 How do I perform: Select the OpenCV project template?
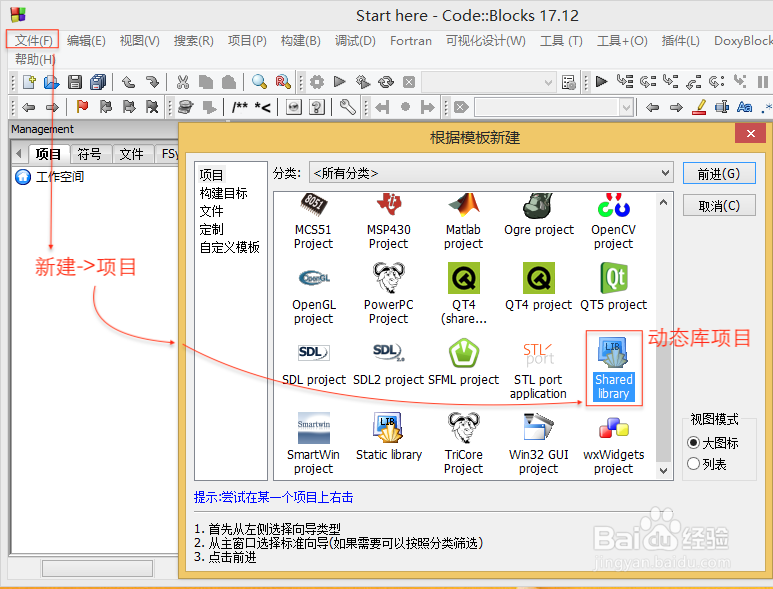[613, 222]
